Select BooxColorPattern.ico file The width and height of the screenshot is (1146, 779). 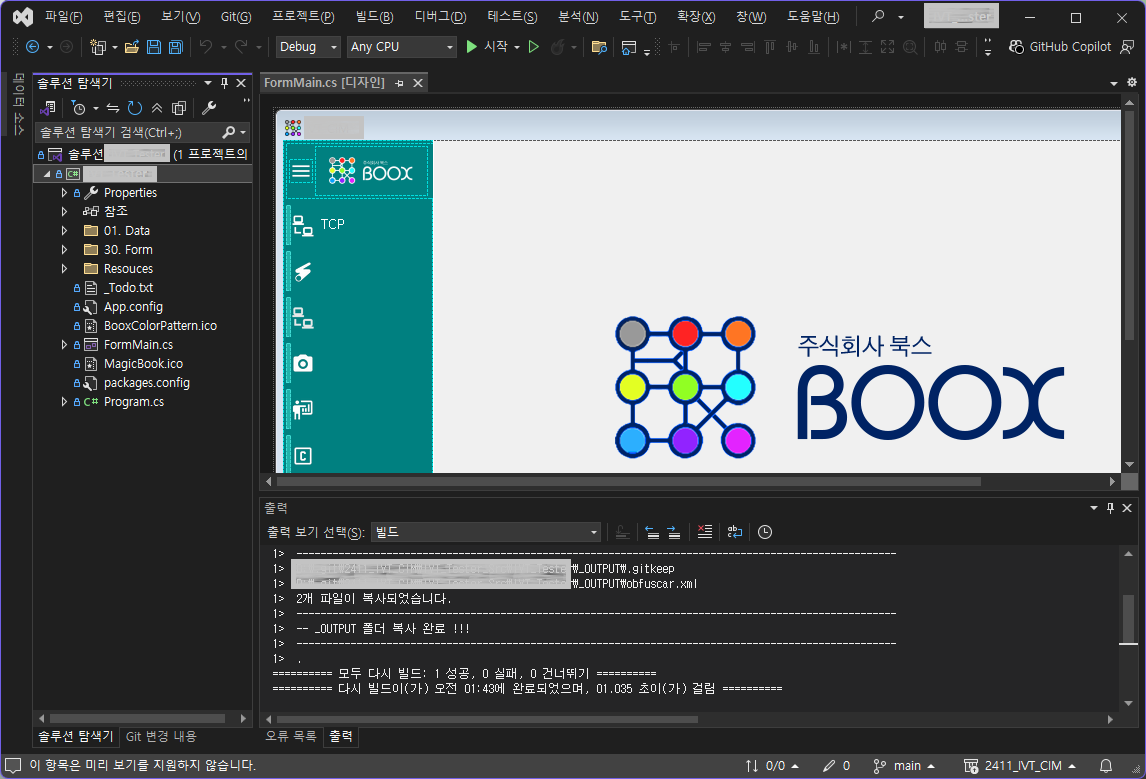click(x=160, y=325)
